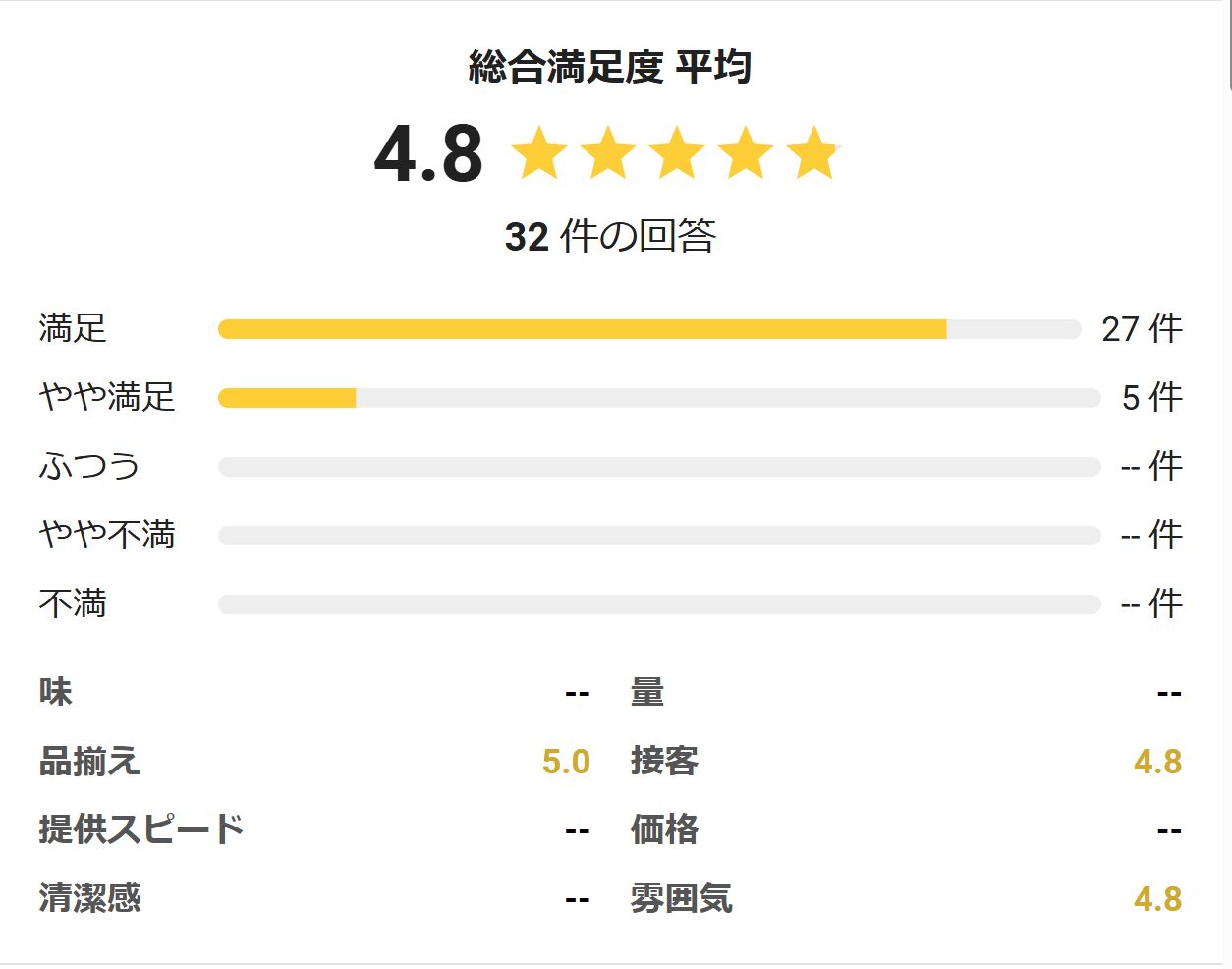Image resolution: width=1232 pixels, height=969 pixels.
Task: Click the 品揃え score 5.0
Action: pos(566,762)
